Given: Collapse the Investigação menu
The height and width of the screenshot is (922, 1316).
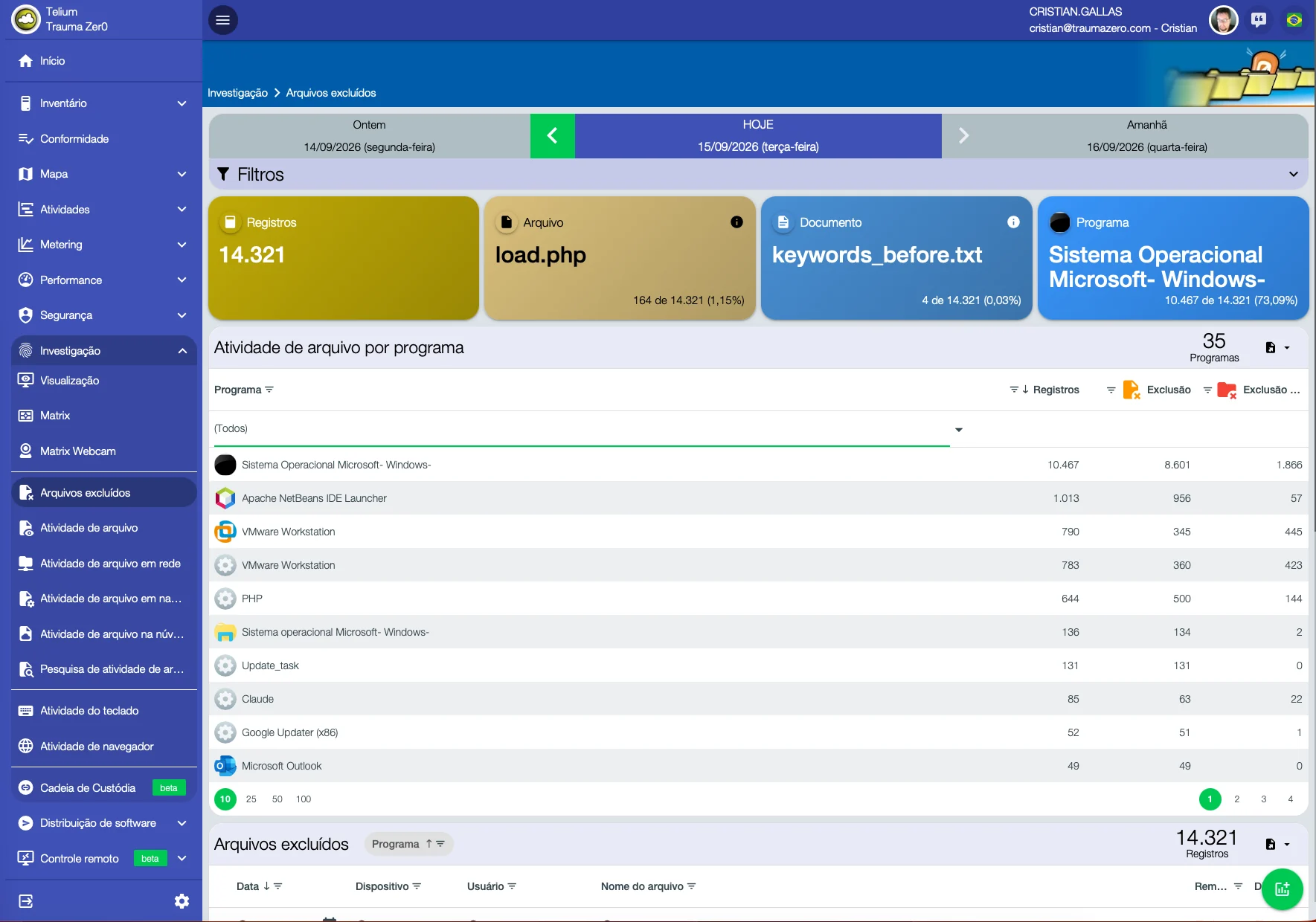Looking at the screenshot, I should tap(104, 351).
